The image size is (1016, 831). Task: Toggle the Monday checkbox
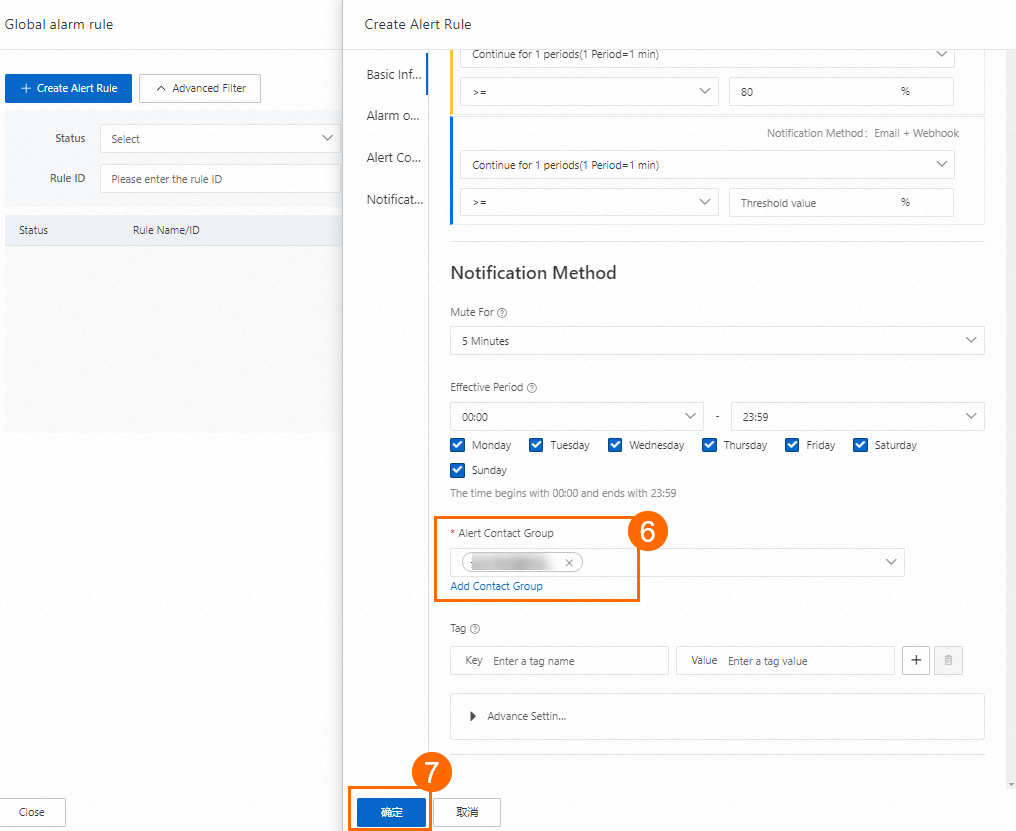457,445
